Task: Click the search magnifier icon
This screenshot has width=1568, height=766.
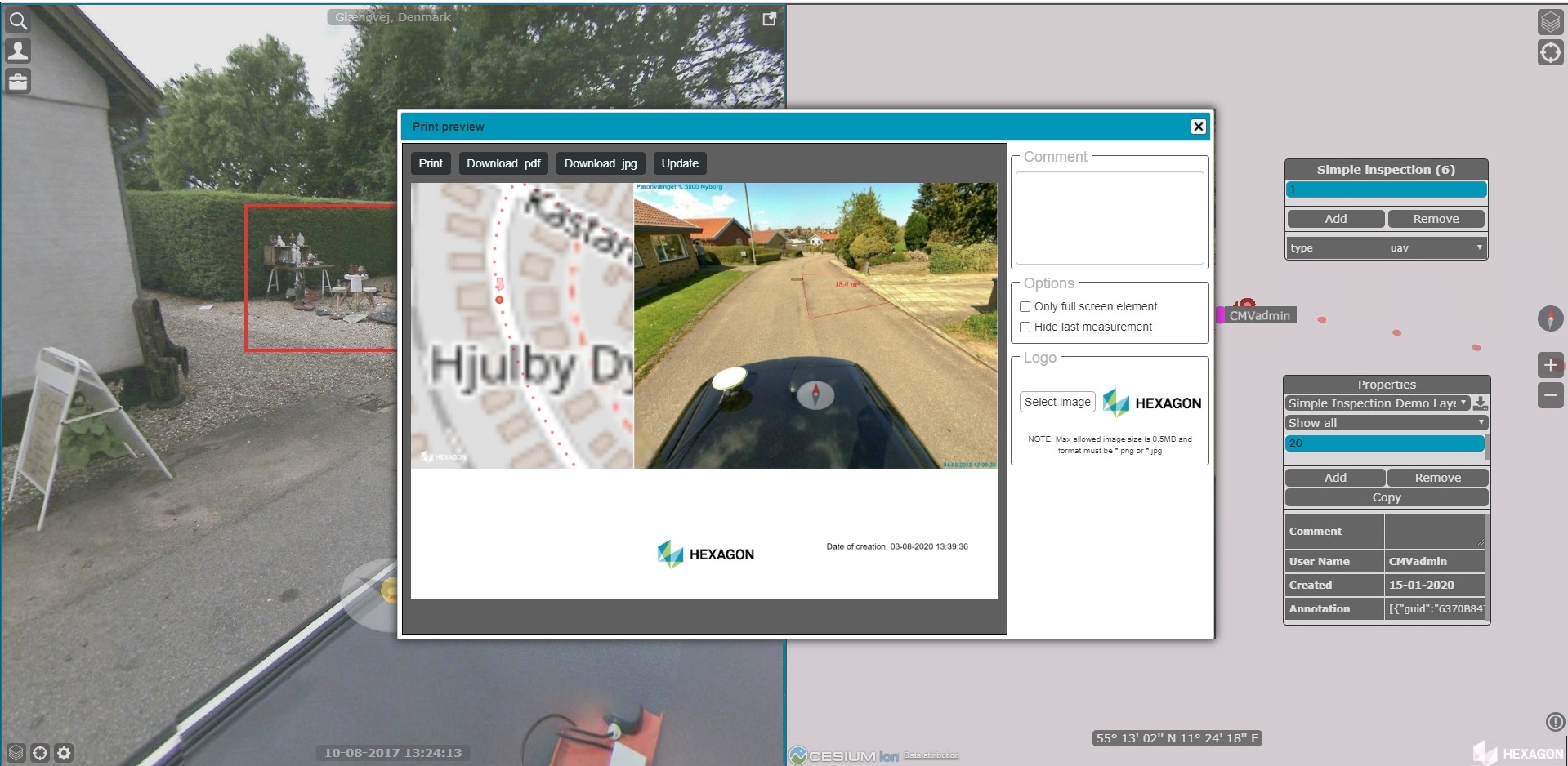Action: pos(18,20)
